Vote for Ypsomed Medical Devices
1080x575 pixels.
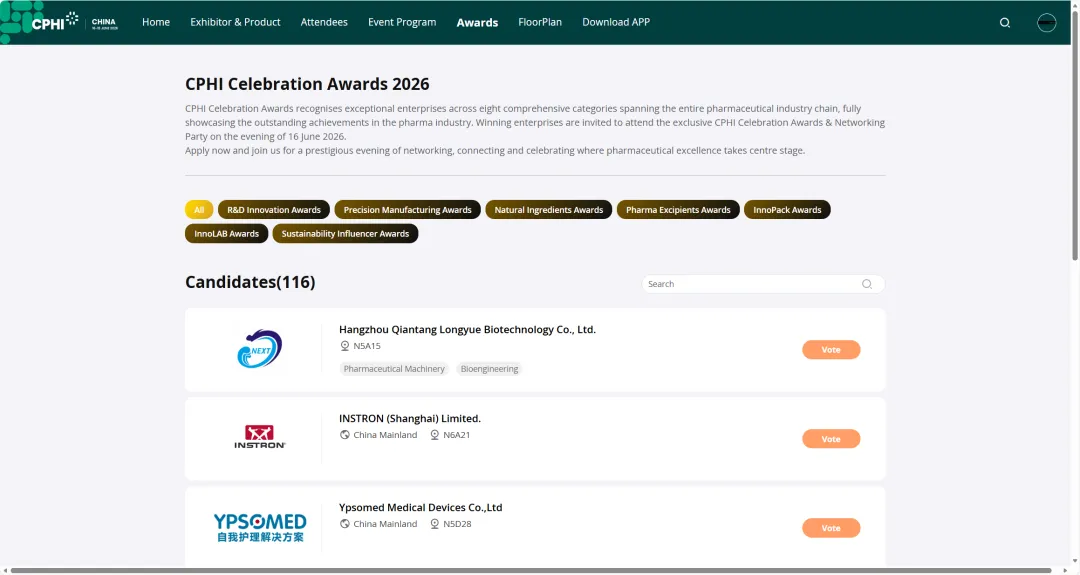coord(831,527)
